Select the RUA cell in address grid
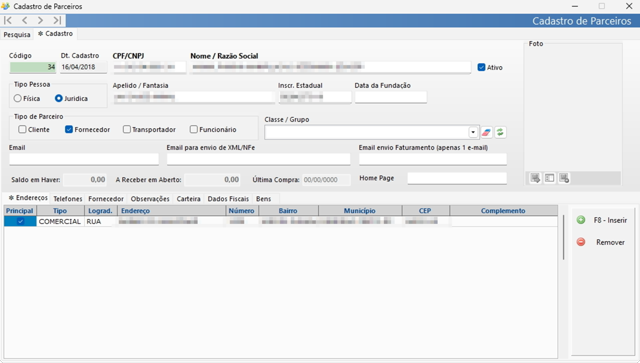 tap(100, 221)
